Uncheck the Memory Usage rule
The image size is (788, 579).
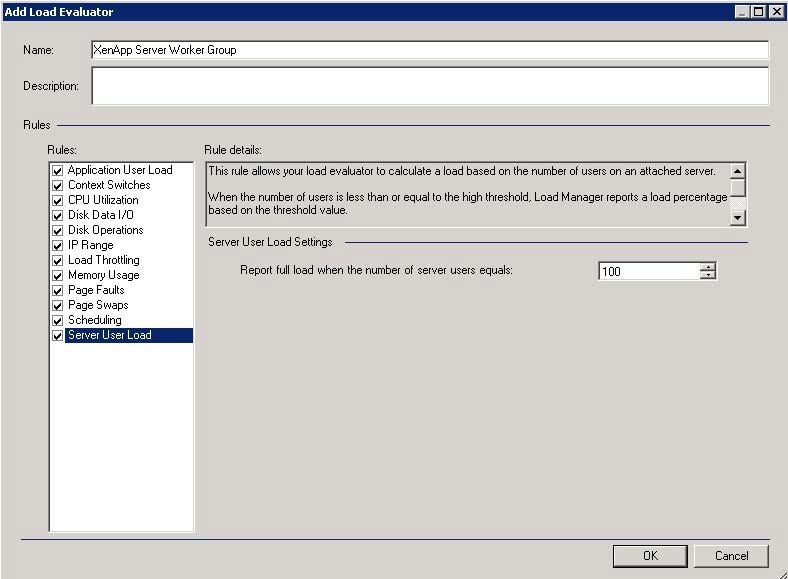[x=57, y=276]
